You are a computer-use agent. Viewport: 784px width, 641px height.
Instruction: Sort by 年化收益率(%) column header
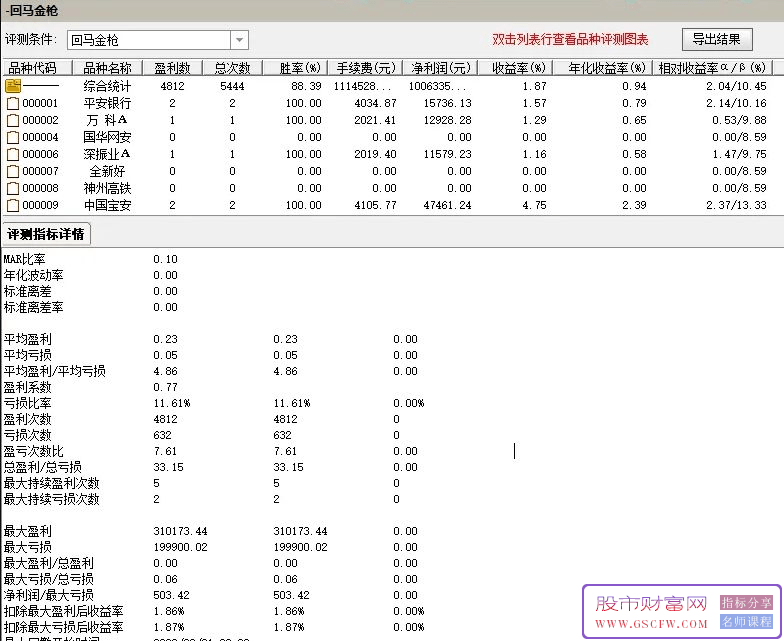(x=602, y=68)
